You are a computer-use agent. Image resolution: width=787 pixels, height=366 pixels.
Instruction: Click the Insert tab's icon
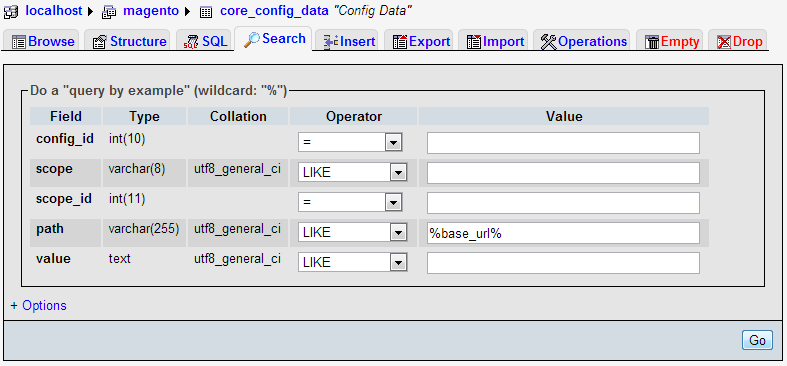coord(330,42)
